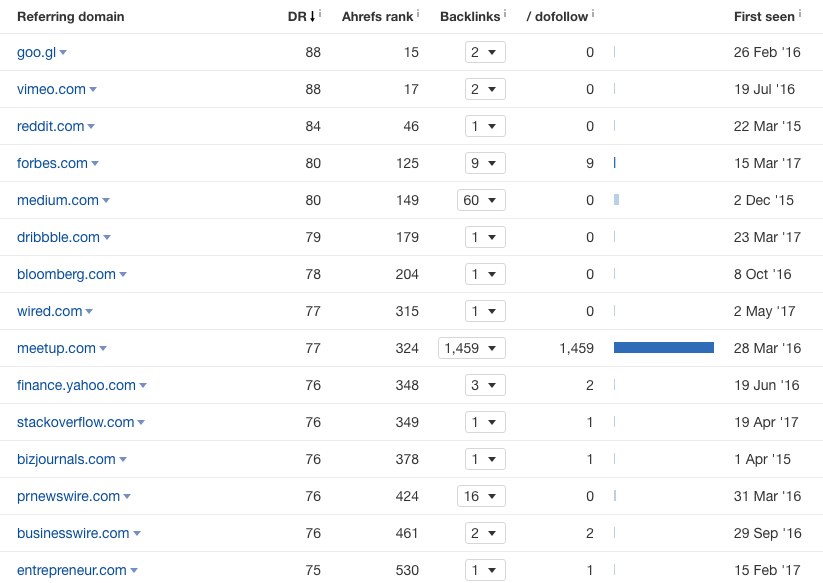
Task: Sort the table by DR column
Action: pyautogui.click(x=301, y=17)
